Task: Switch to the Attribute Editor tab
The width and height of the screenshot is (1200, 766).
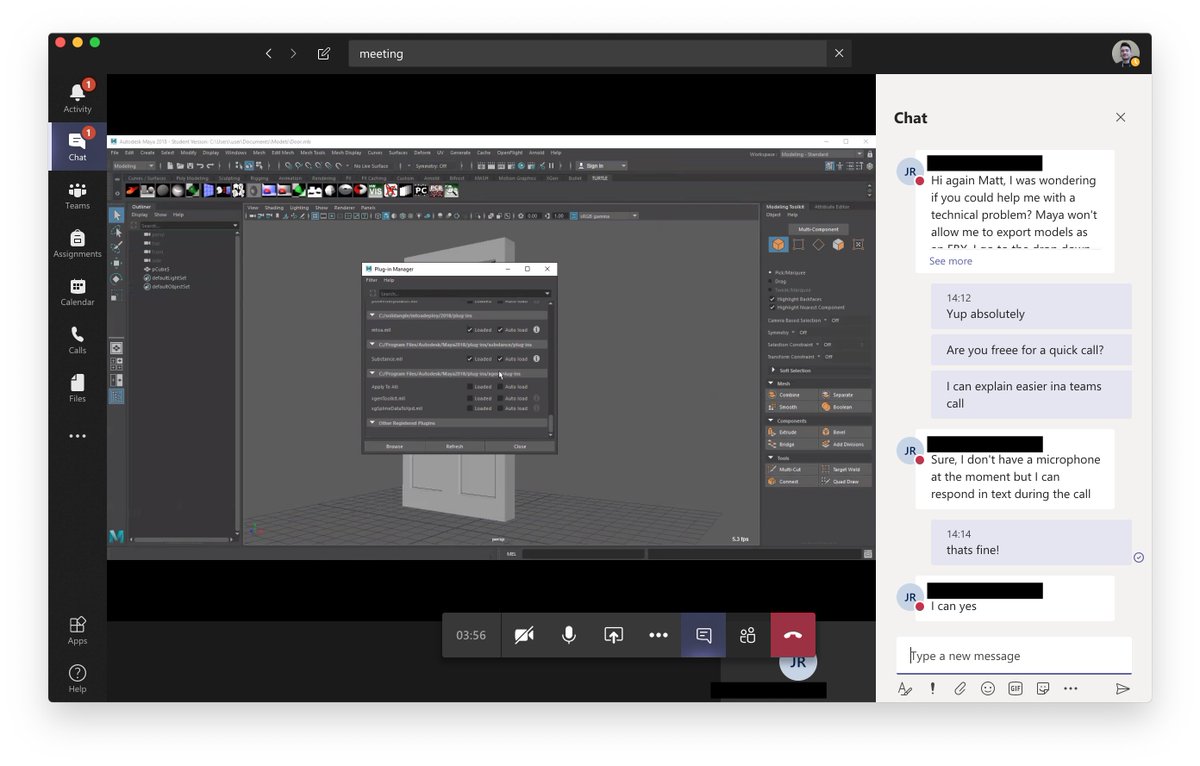Action: click(832, 207)
